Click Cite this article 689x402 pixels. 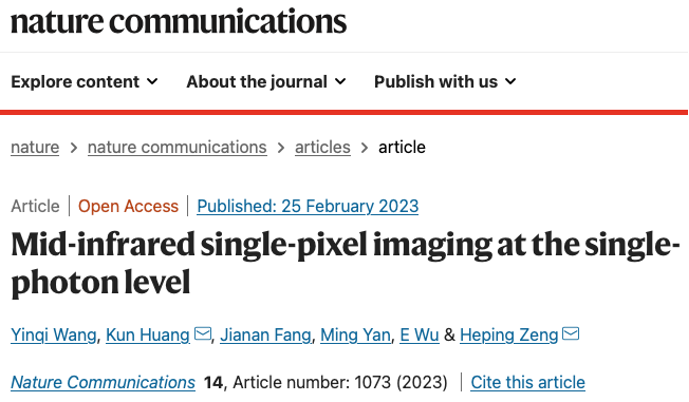pos(527,382)
